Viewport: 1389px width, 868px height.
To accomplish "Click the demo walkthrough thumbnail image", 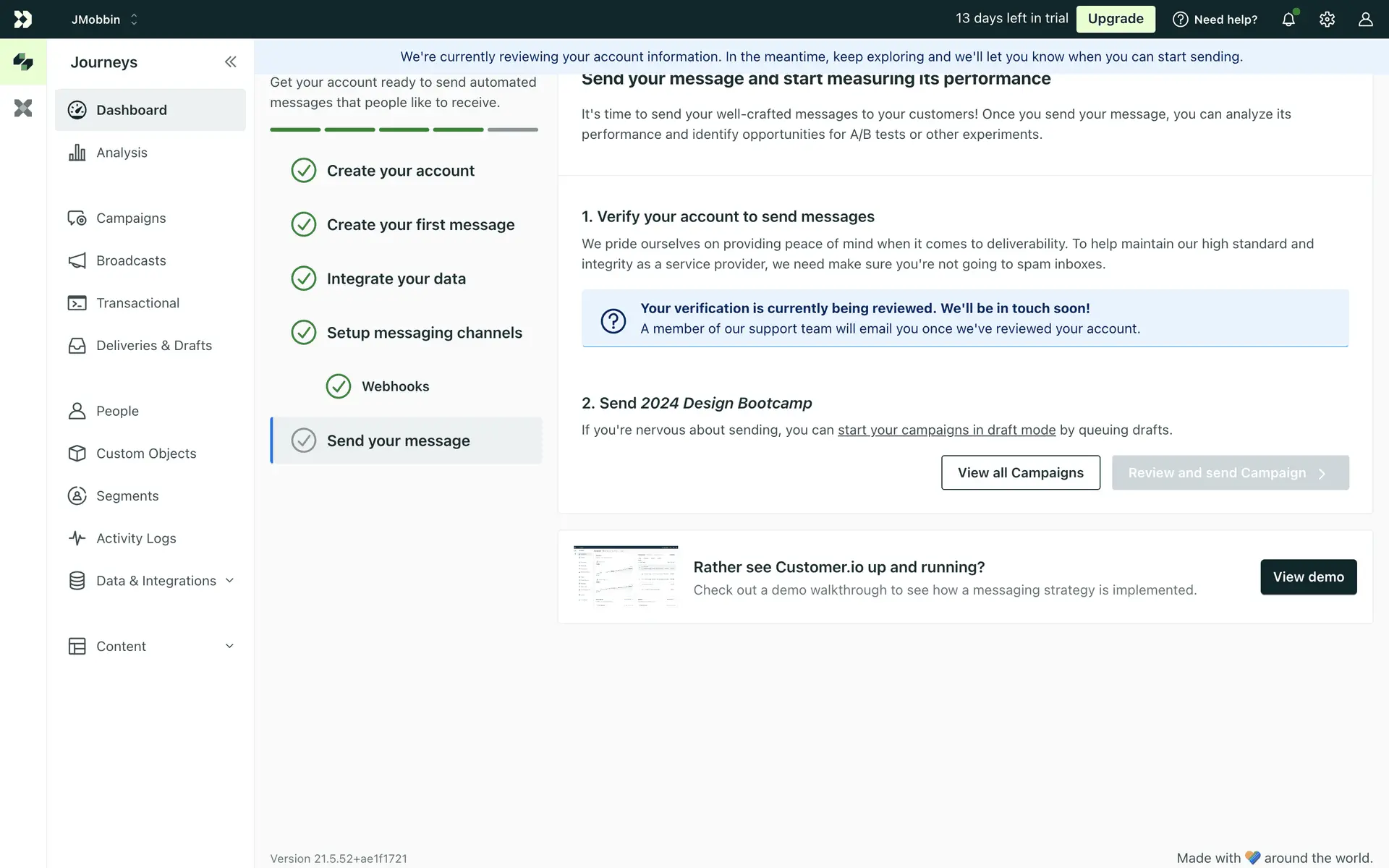I will point(626,576).
